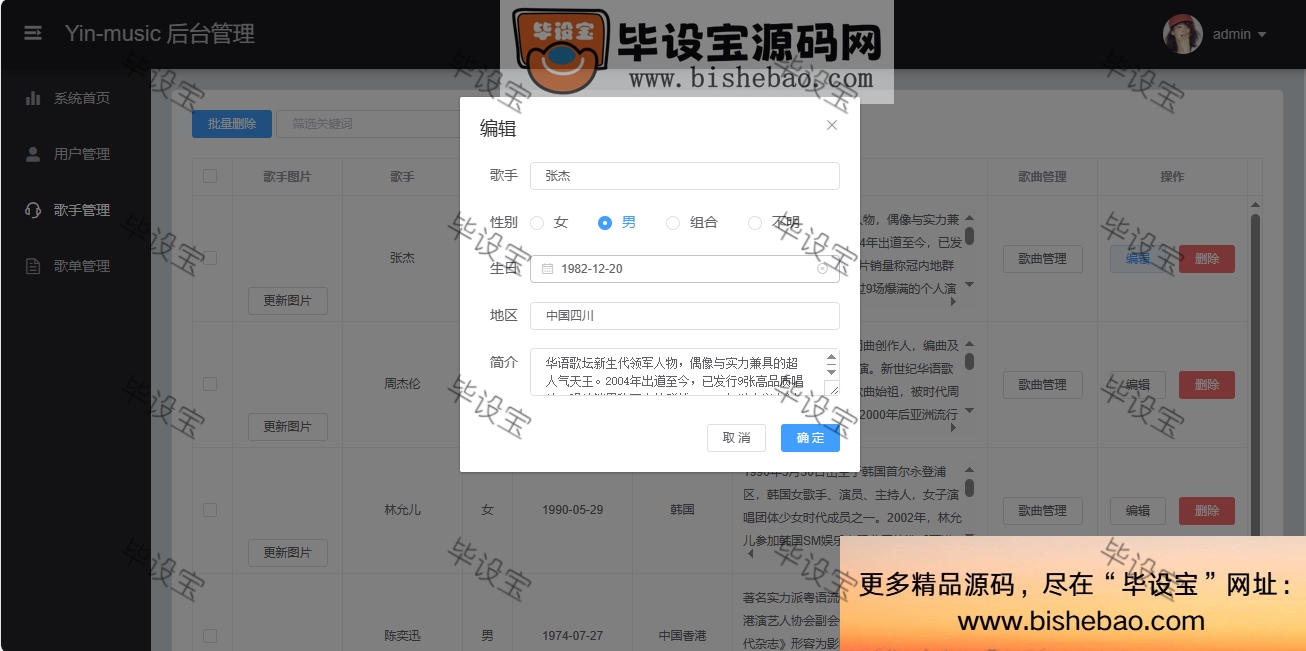
Task: Check the 陈奕迅 row checkbox
Action: point(210,635)
